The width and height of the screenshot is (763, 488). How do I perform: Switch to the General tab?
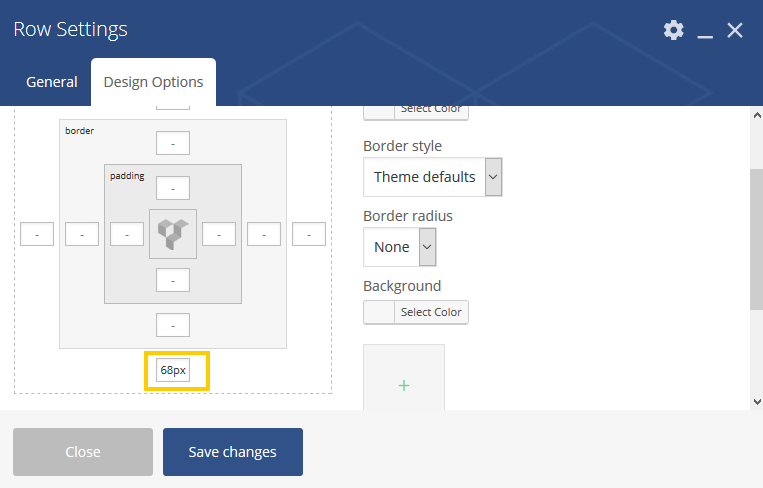52,82
